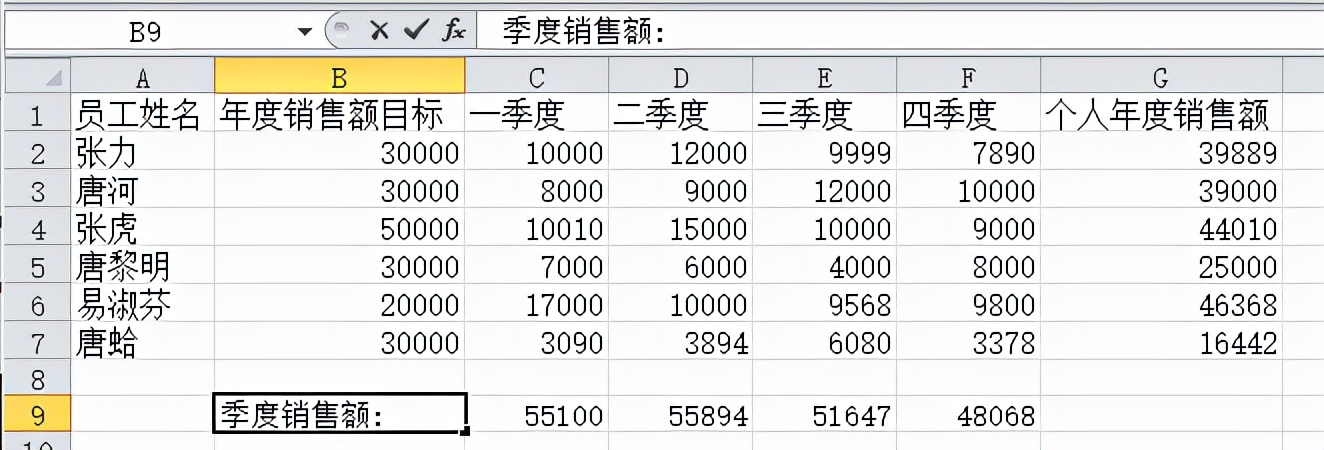Select the second quarter total 55894
This screenshot has height=450, width=1324.
[680, 414]
